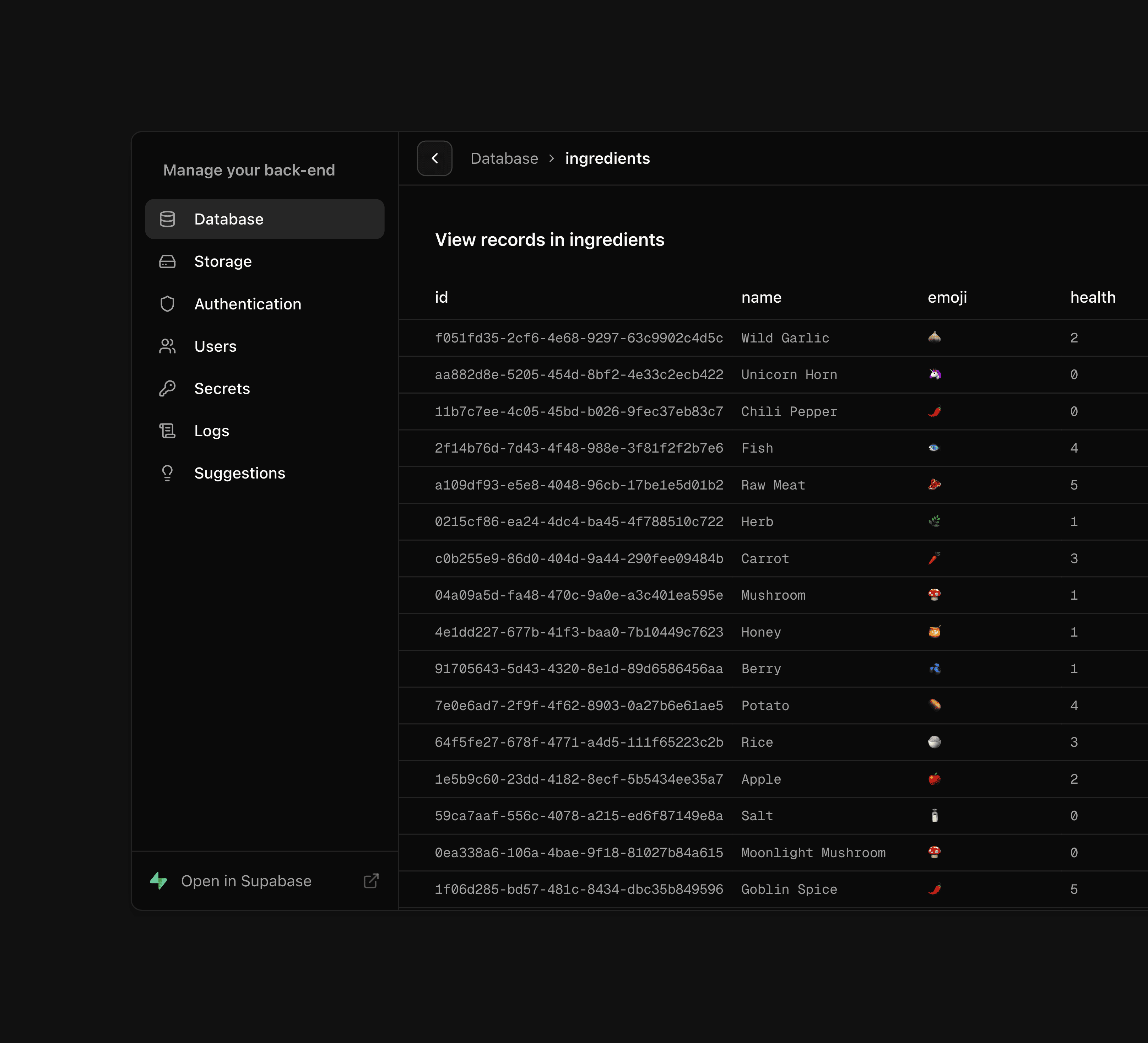Viewport: 1148px width, 1043px height.
Task: Select the Honey name cell
Action: (761, 632)
